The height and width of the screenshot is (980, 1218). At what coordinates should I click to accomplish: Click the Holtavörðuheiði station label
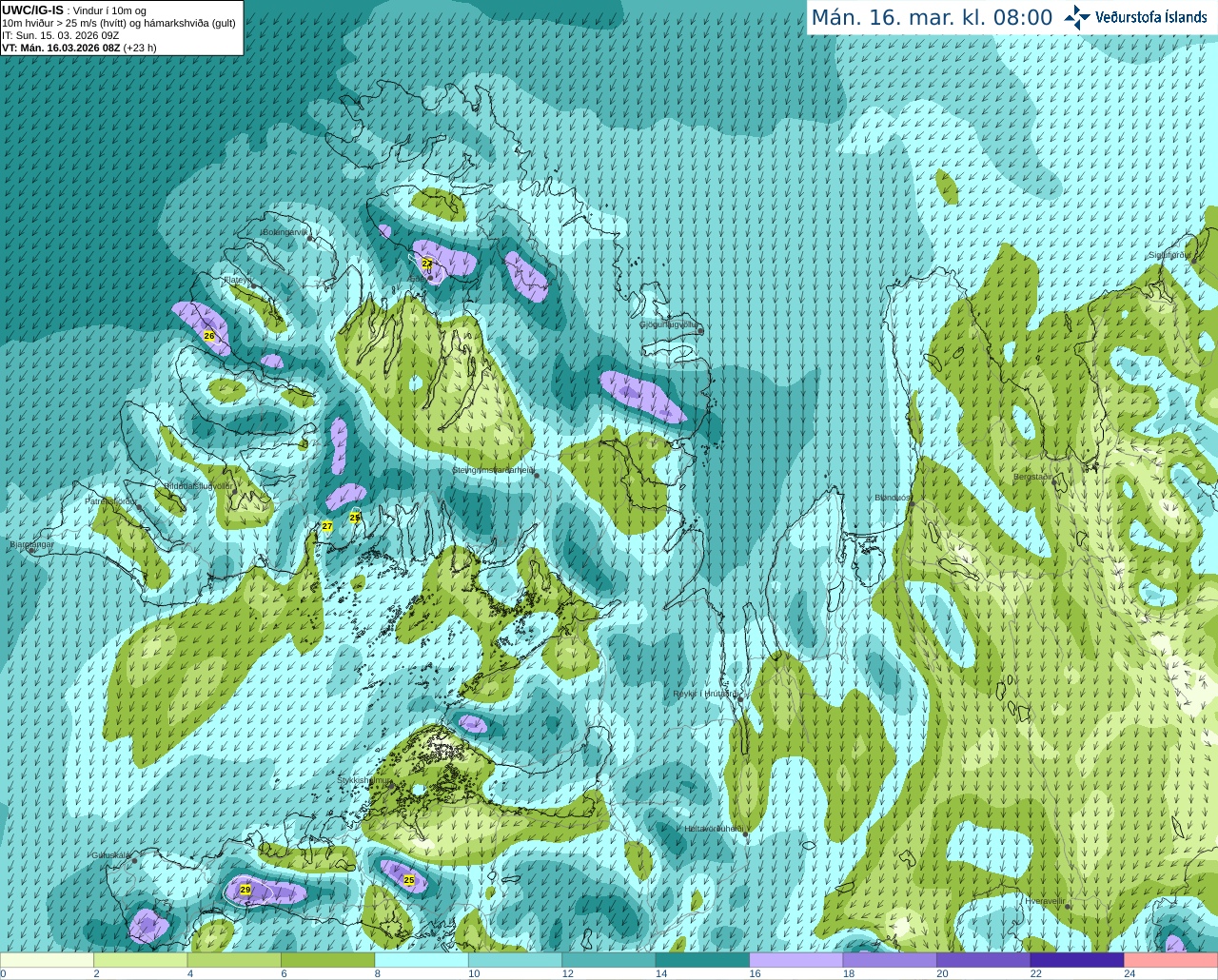tap(714, 829)
